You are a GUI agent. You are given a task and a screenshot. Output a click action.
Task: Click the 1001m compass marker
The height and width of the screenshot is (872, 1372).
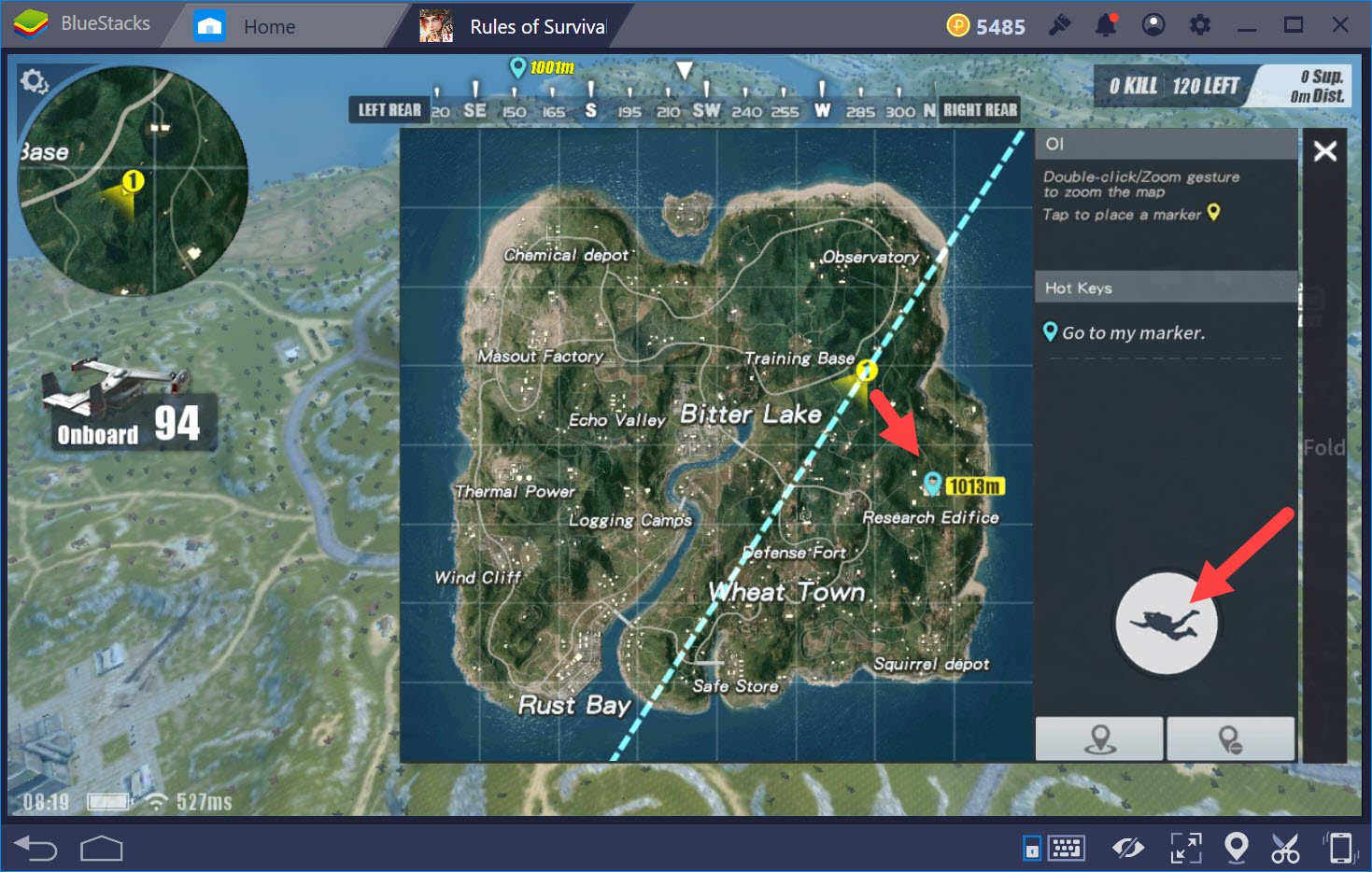tap(542, 67)
